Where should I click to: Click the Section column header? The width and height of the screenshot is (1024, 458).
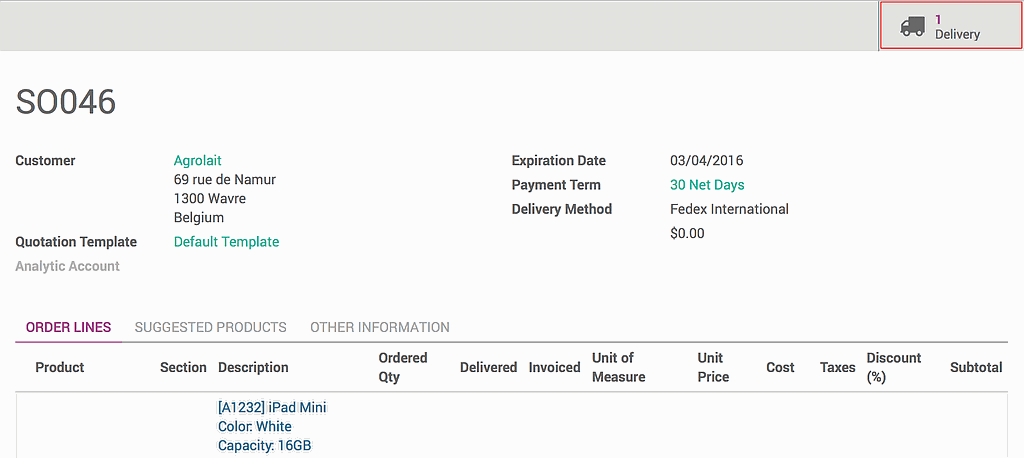point(183,367)
